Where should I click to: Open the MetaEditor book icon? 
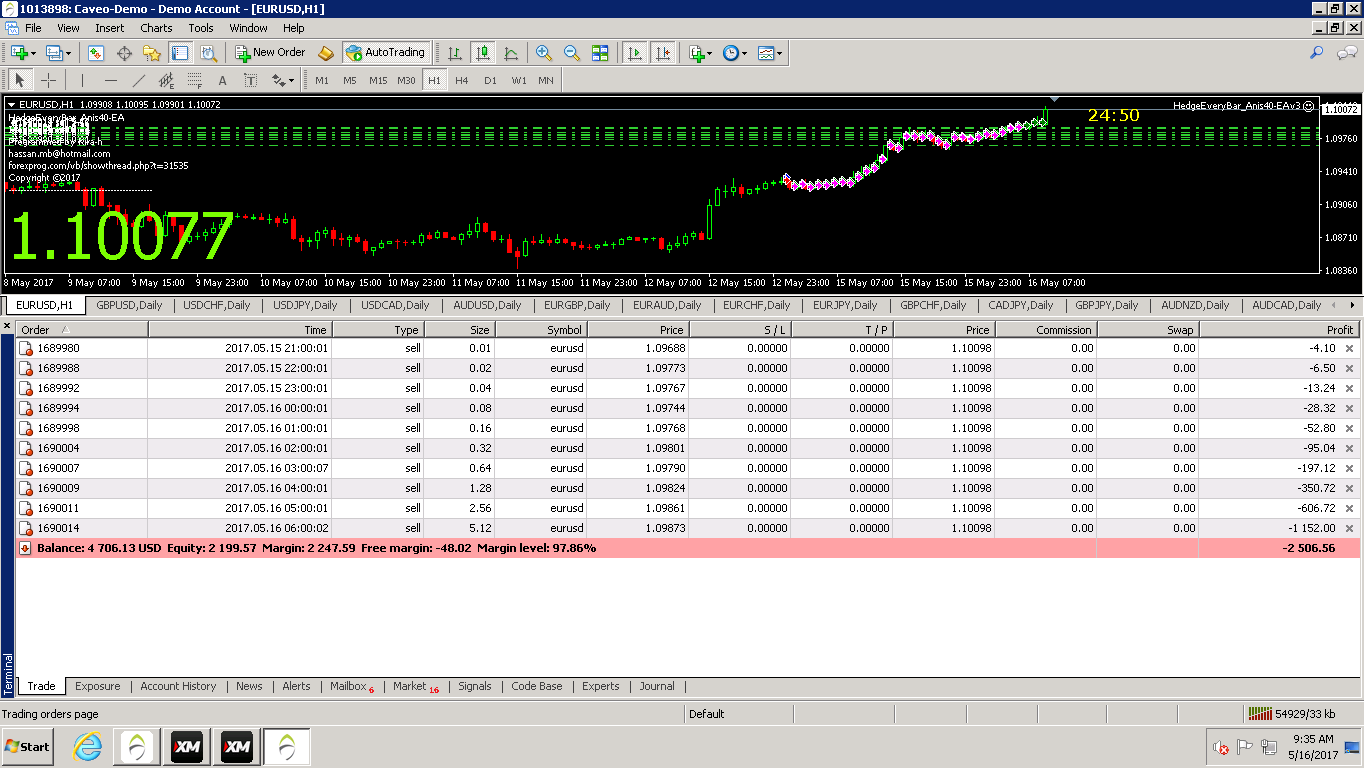point(325,53)
